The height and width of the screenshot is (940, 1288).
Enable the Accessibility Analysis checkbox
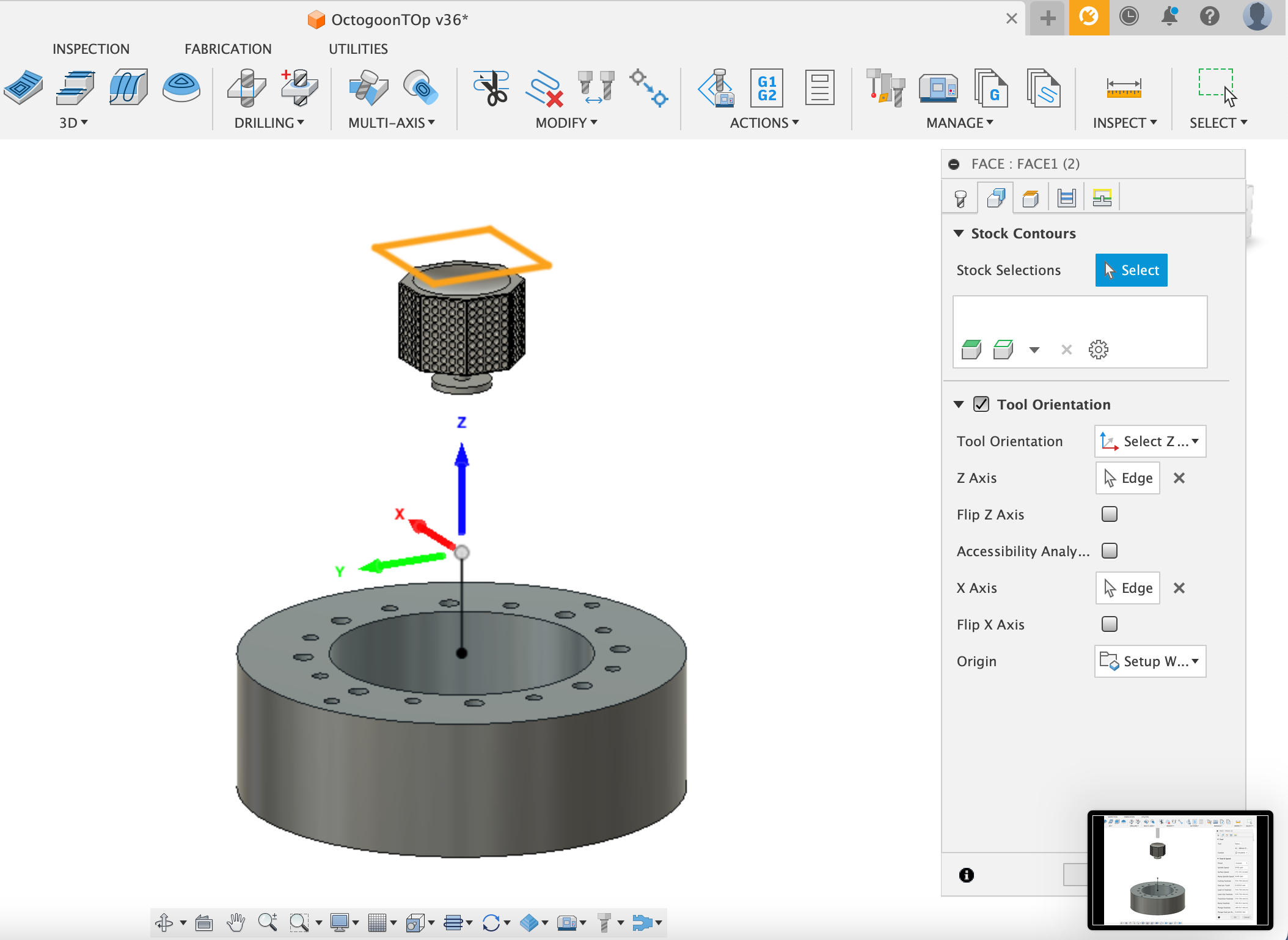(x=1110, y=551)
